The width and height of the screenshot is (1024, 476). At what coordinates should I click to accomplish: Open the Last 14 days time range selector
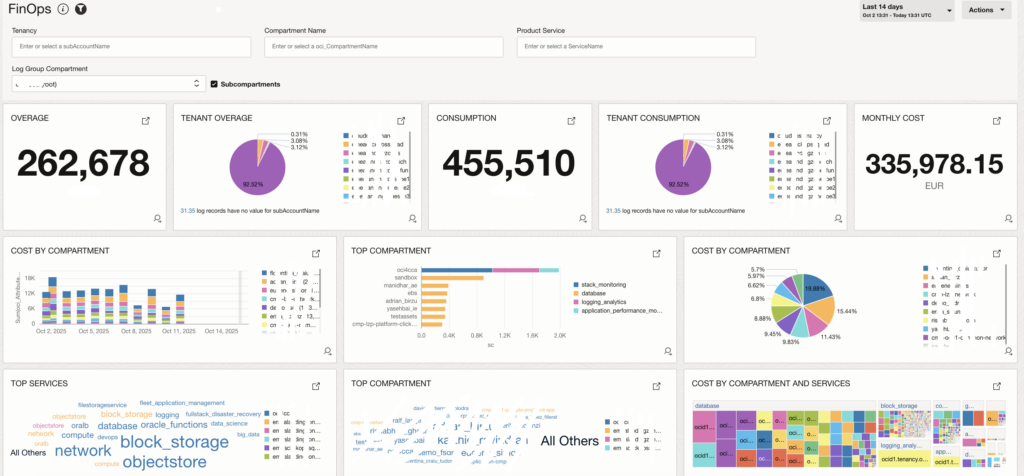pos(904,10)
